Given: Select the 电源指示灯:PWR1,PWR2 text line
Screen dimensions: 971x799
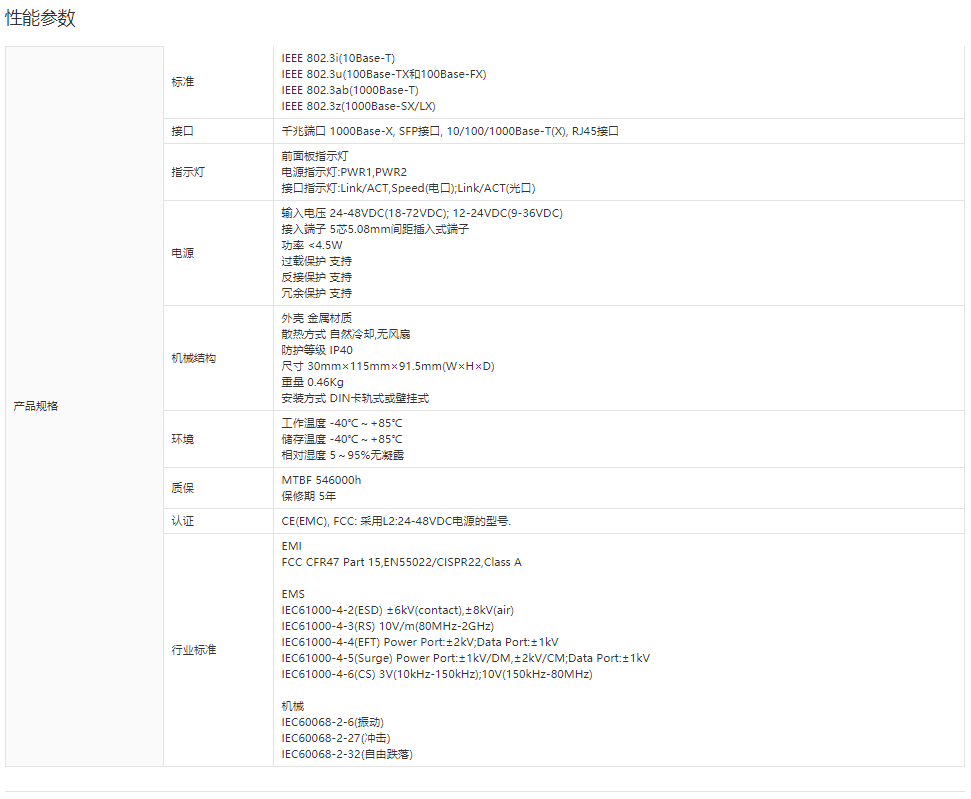Looking at the screenshot, I should point(344,172).
